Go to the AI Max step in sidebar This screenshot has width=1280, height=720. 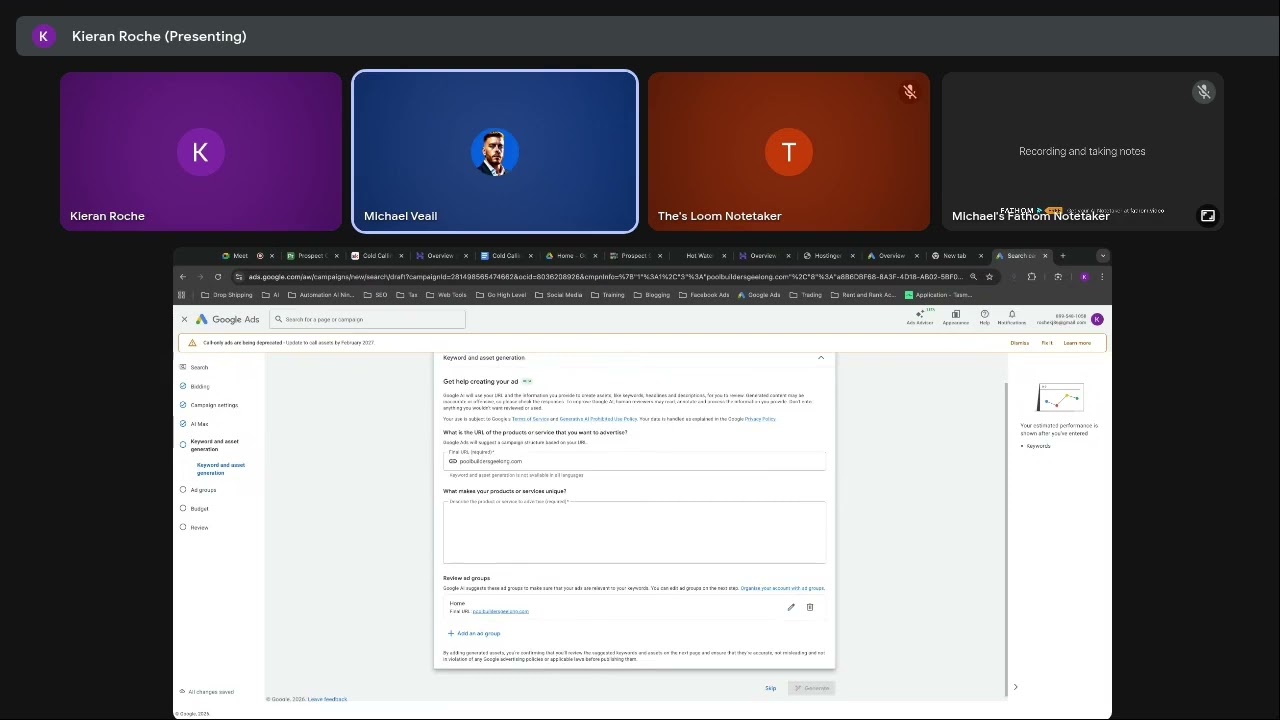pos(199,424)
